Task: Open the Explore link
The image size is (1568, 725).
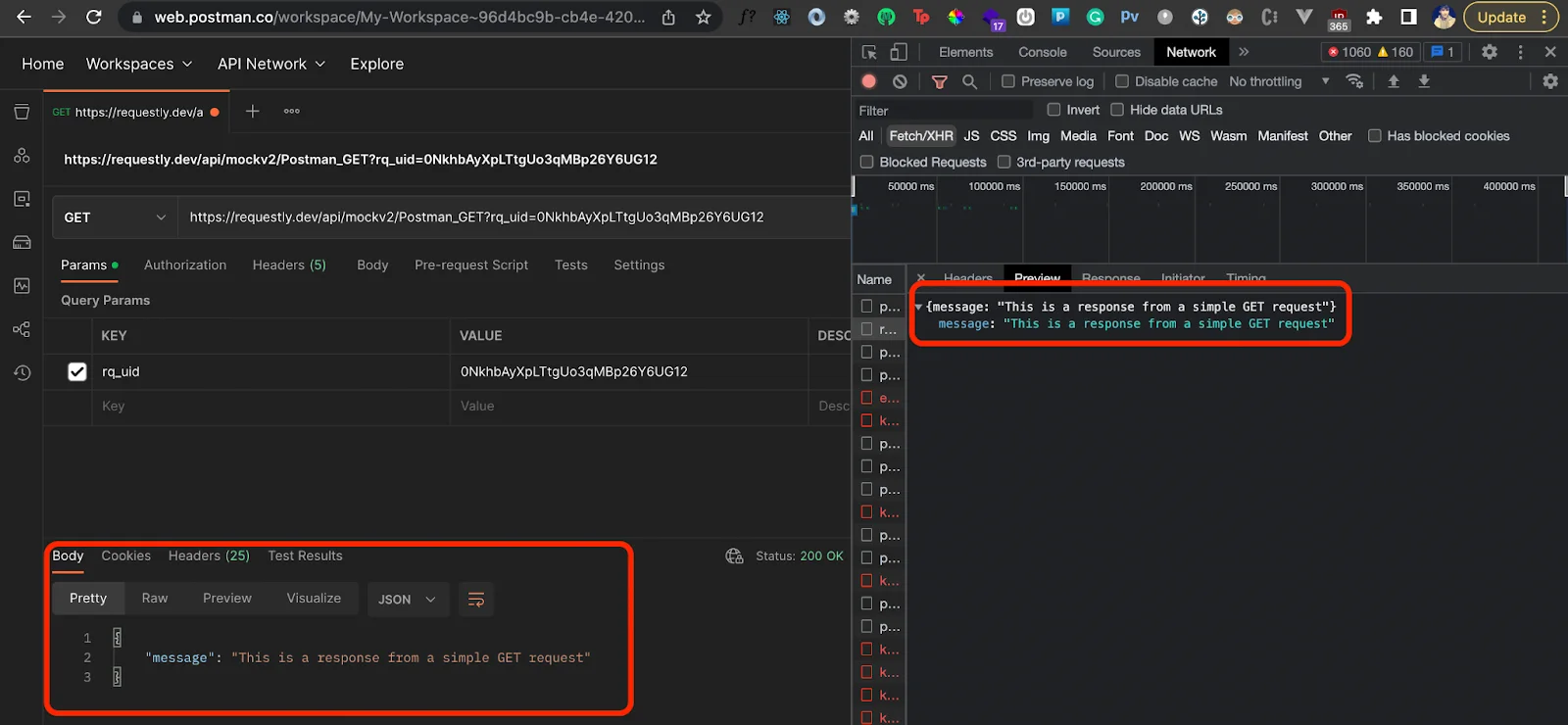Action: point(377,64)
